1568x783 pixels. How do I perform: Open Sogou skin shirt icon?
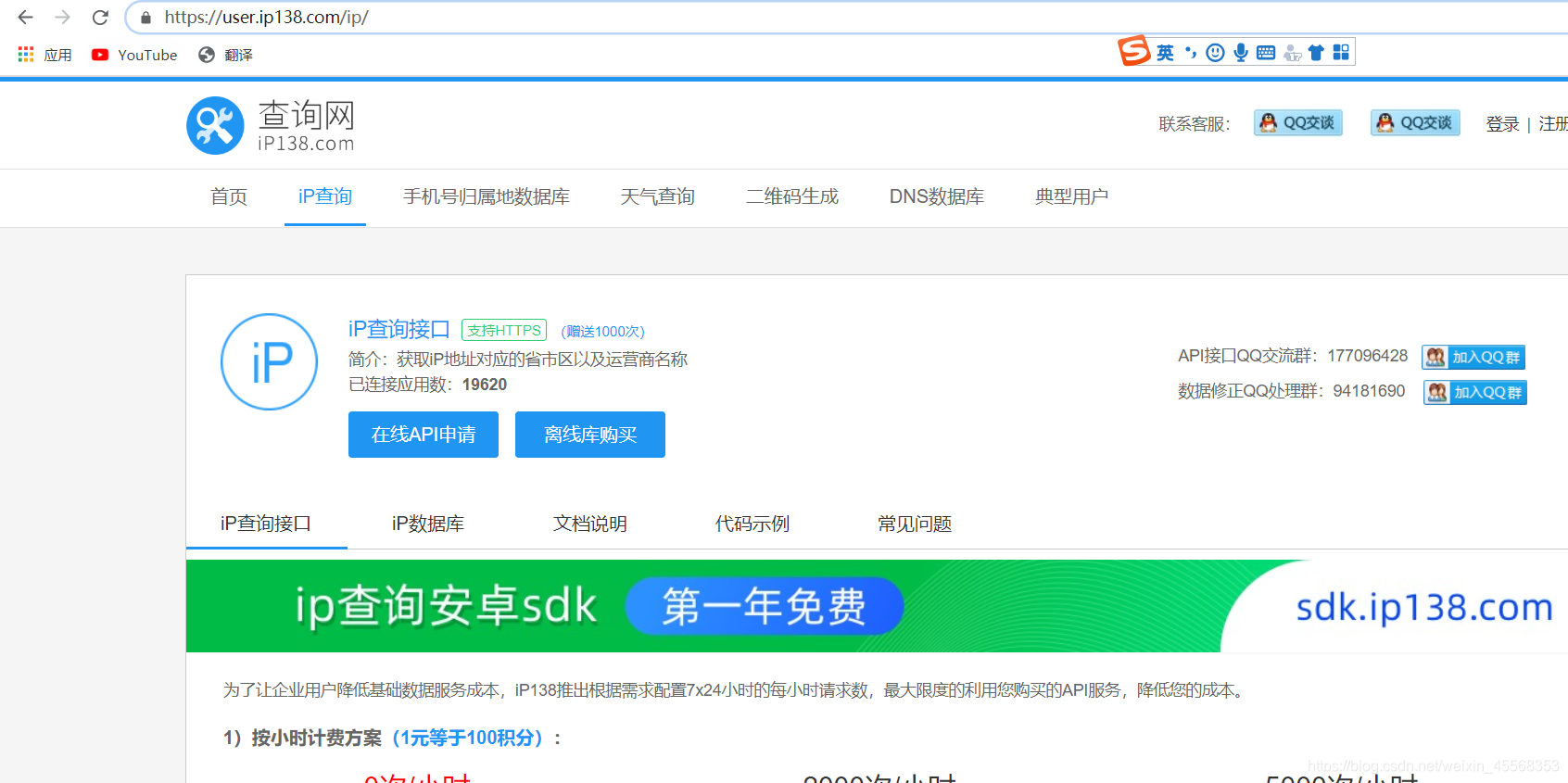point(1316,53)
